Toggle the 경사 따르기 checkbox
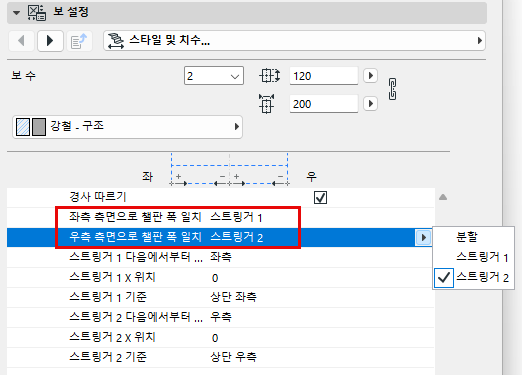522x375 pixels. coord(320,198)
